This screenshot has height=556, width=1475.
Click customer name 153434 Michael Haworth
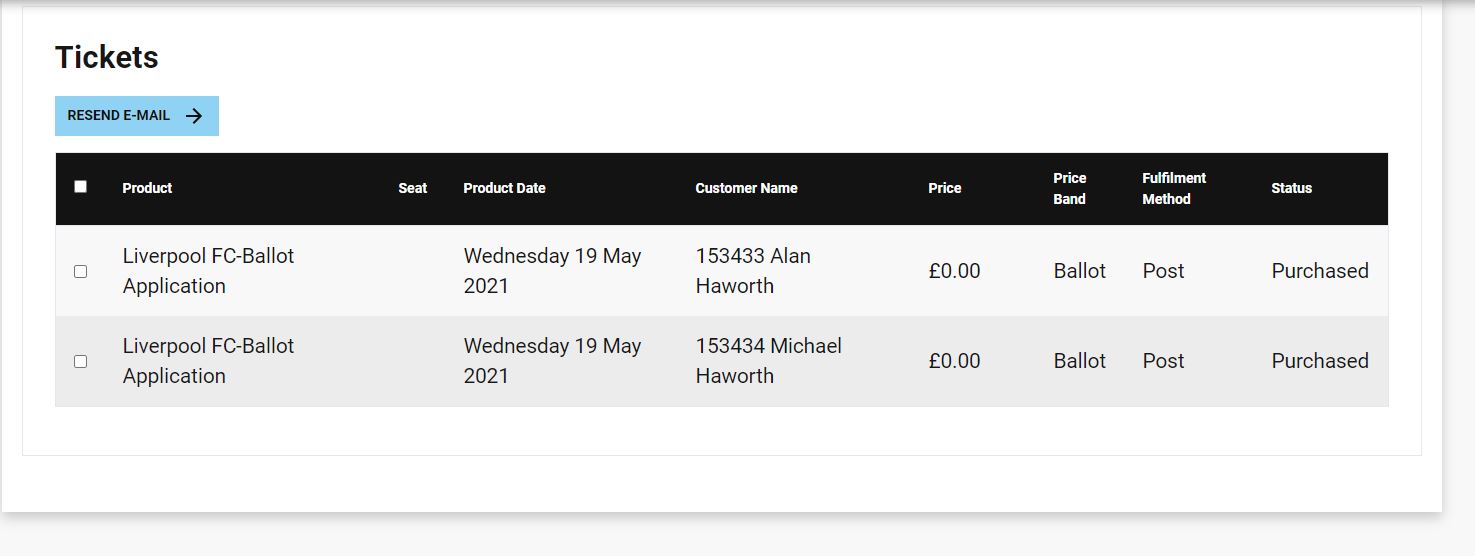tap(768, 361)
